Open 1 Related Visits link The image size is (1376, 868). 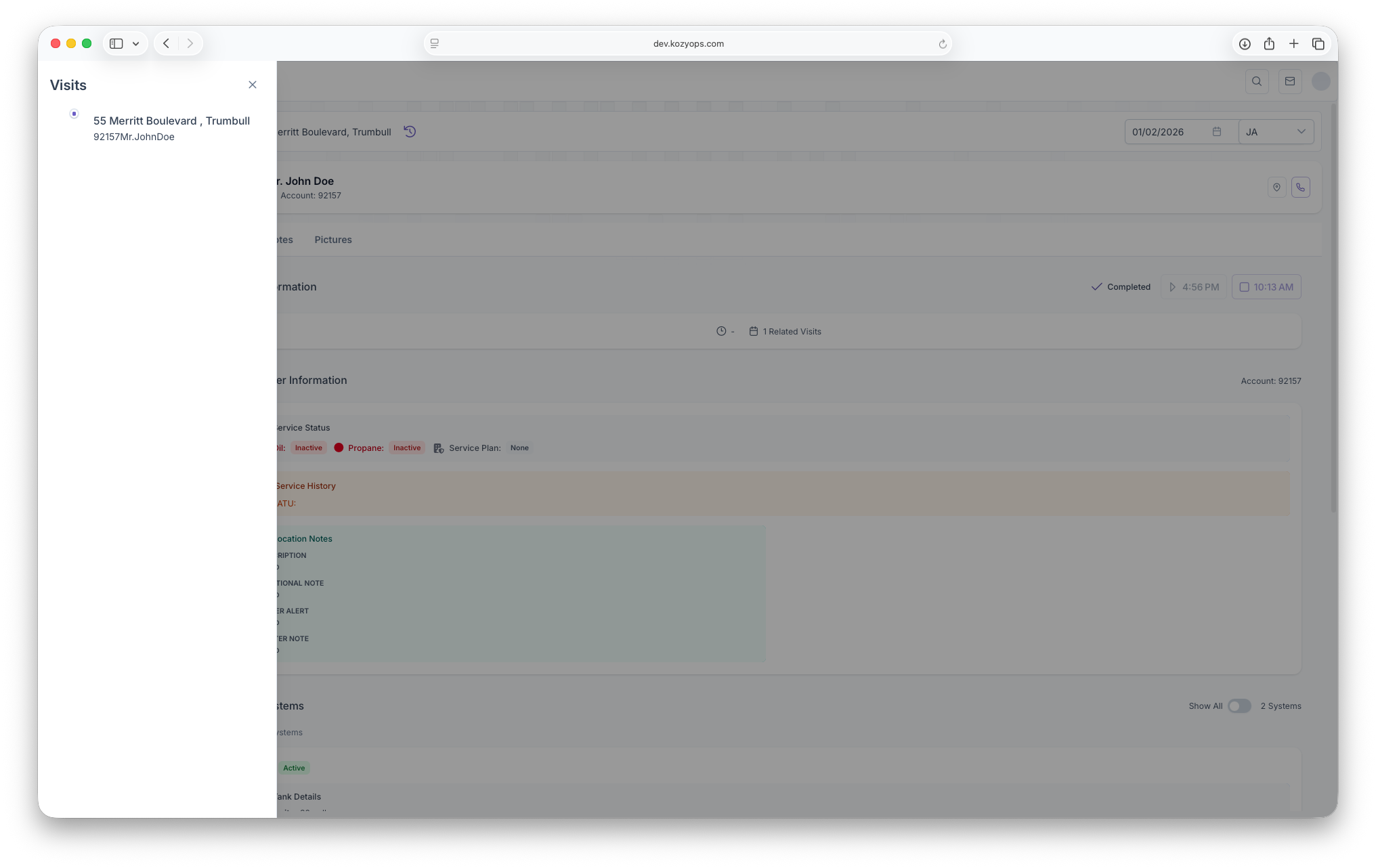point(786,332)
